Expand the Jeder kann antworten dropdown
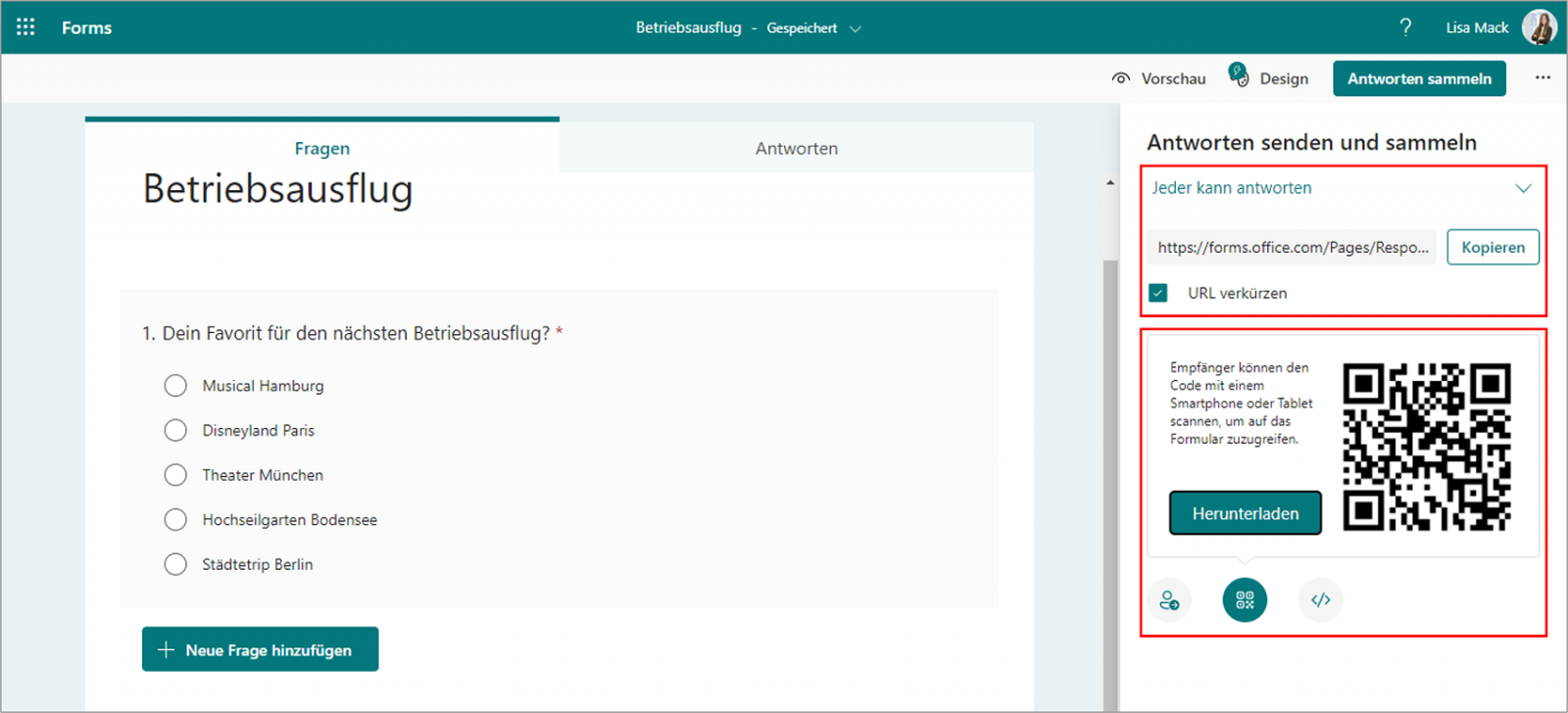Screen dimensions: 1568x713 (x=1522, y=188)
